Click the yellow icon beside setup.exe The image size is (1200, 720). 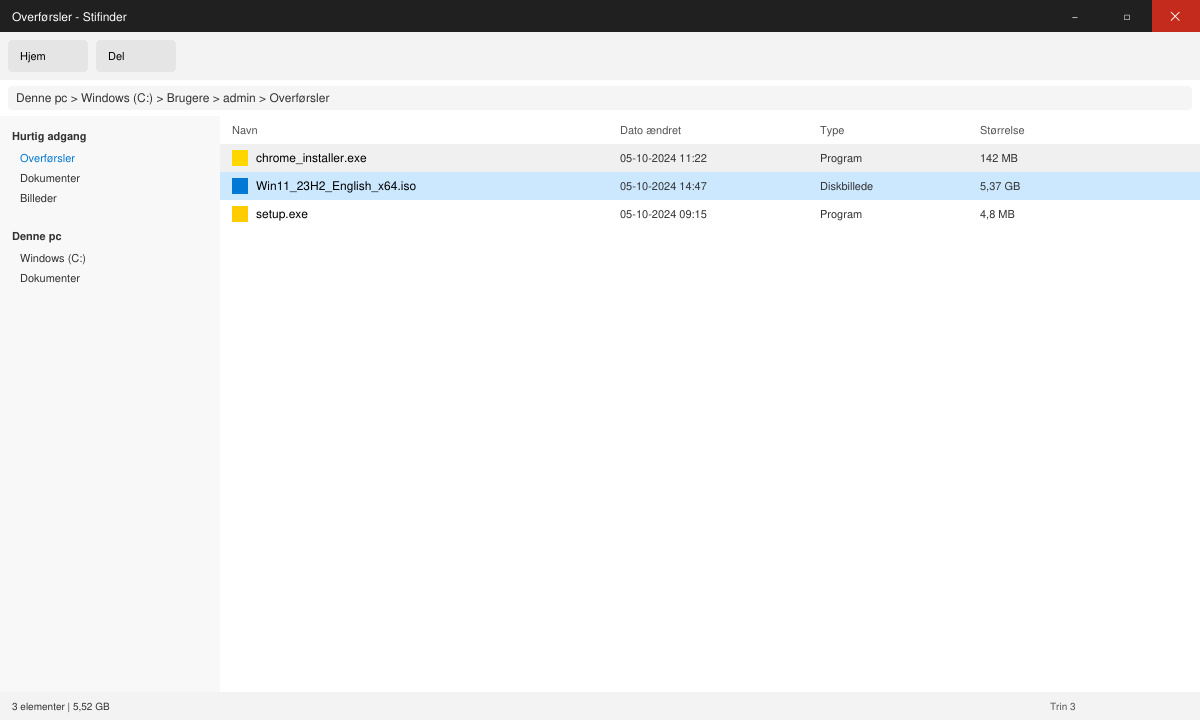pyautogui.click(x=240, y=214)
